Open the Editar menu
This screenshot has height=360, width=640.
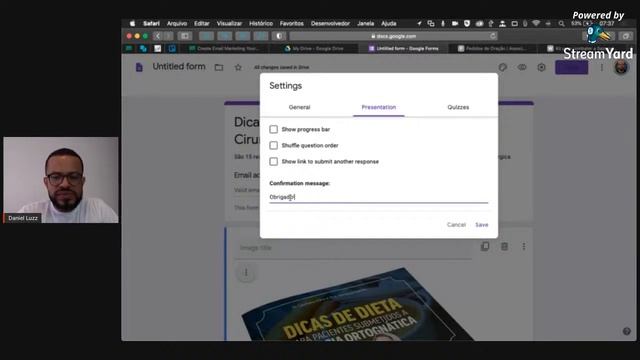(202, 24)
